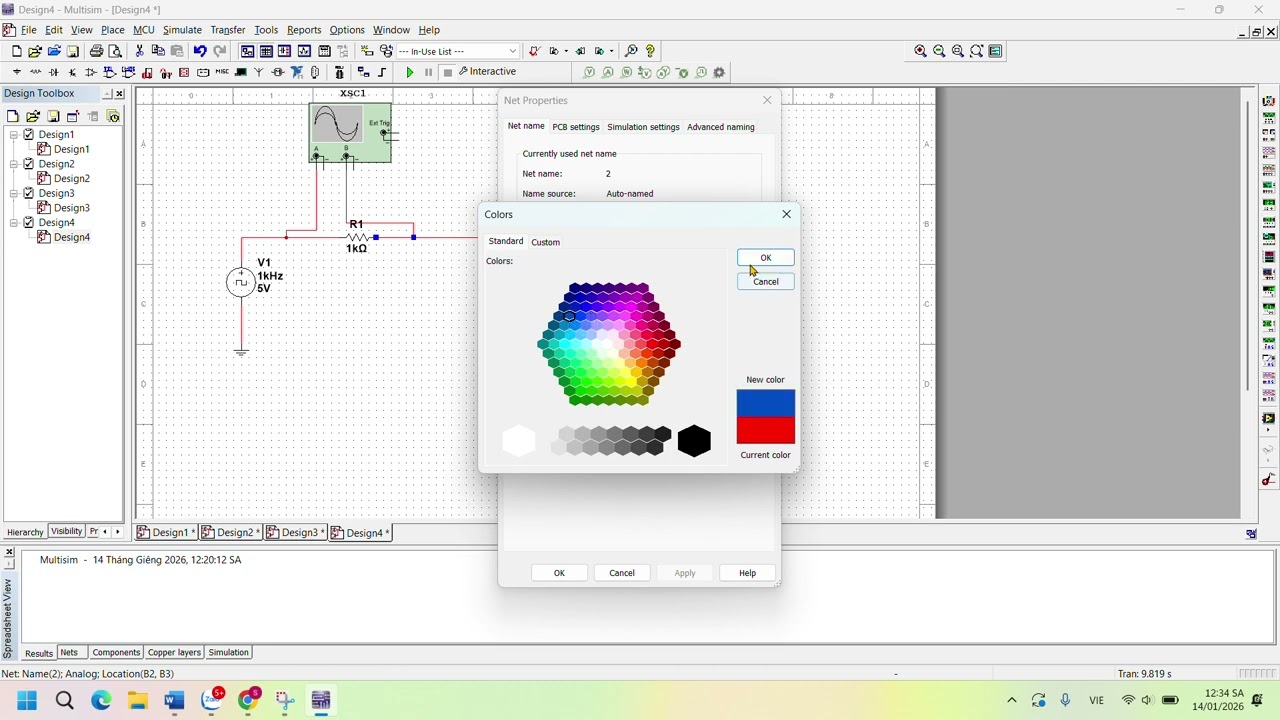Screen dimensions: 1280x720
Task: Switch to Advanced naming tab
Action: (720, 127)
